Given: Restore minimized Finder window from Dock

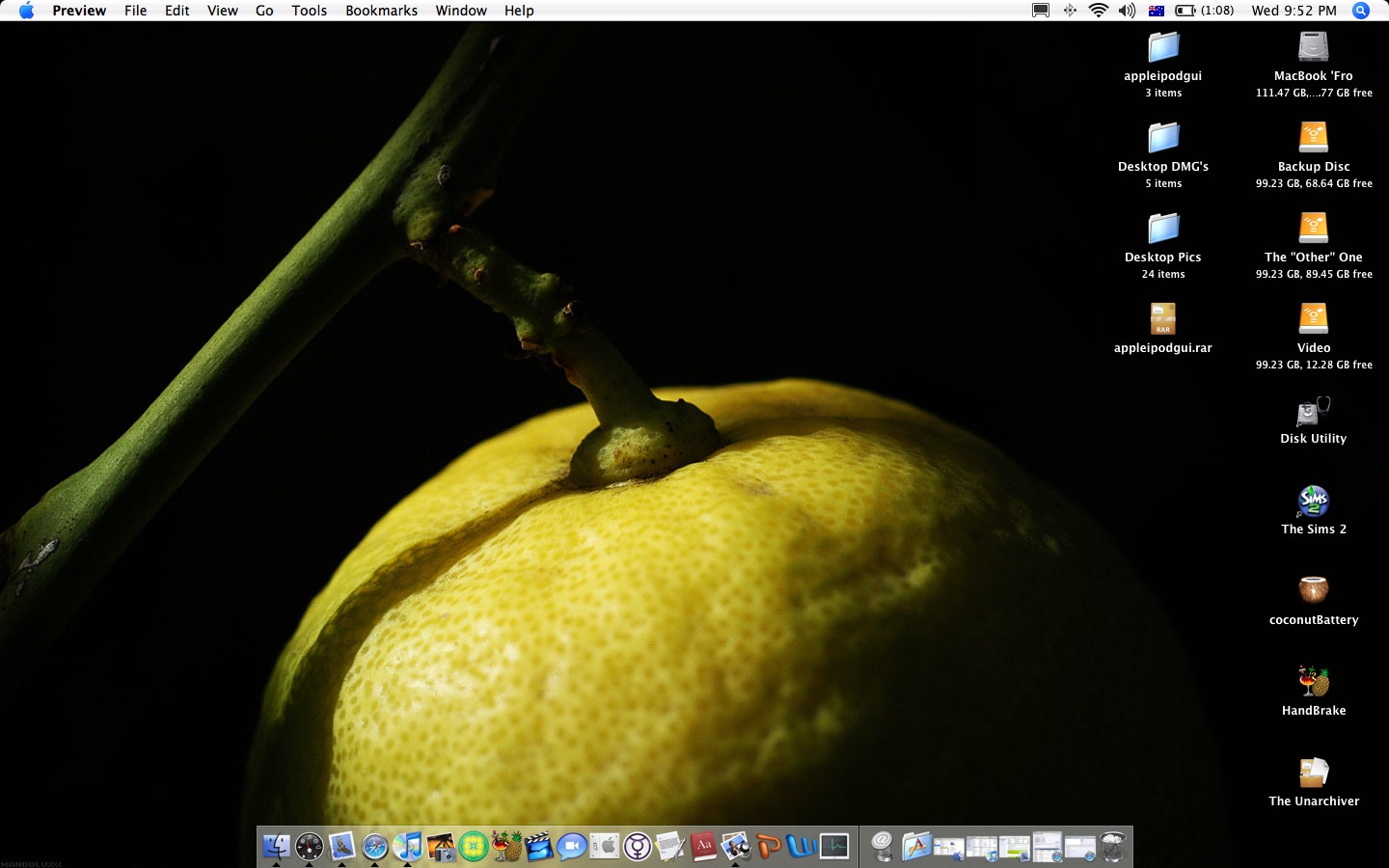Looking at the screenshot, I should (x=948, y=848).
